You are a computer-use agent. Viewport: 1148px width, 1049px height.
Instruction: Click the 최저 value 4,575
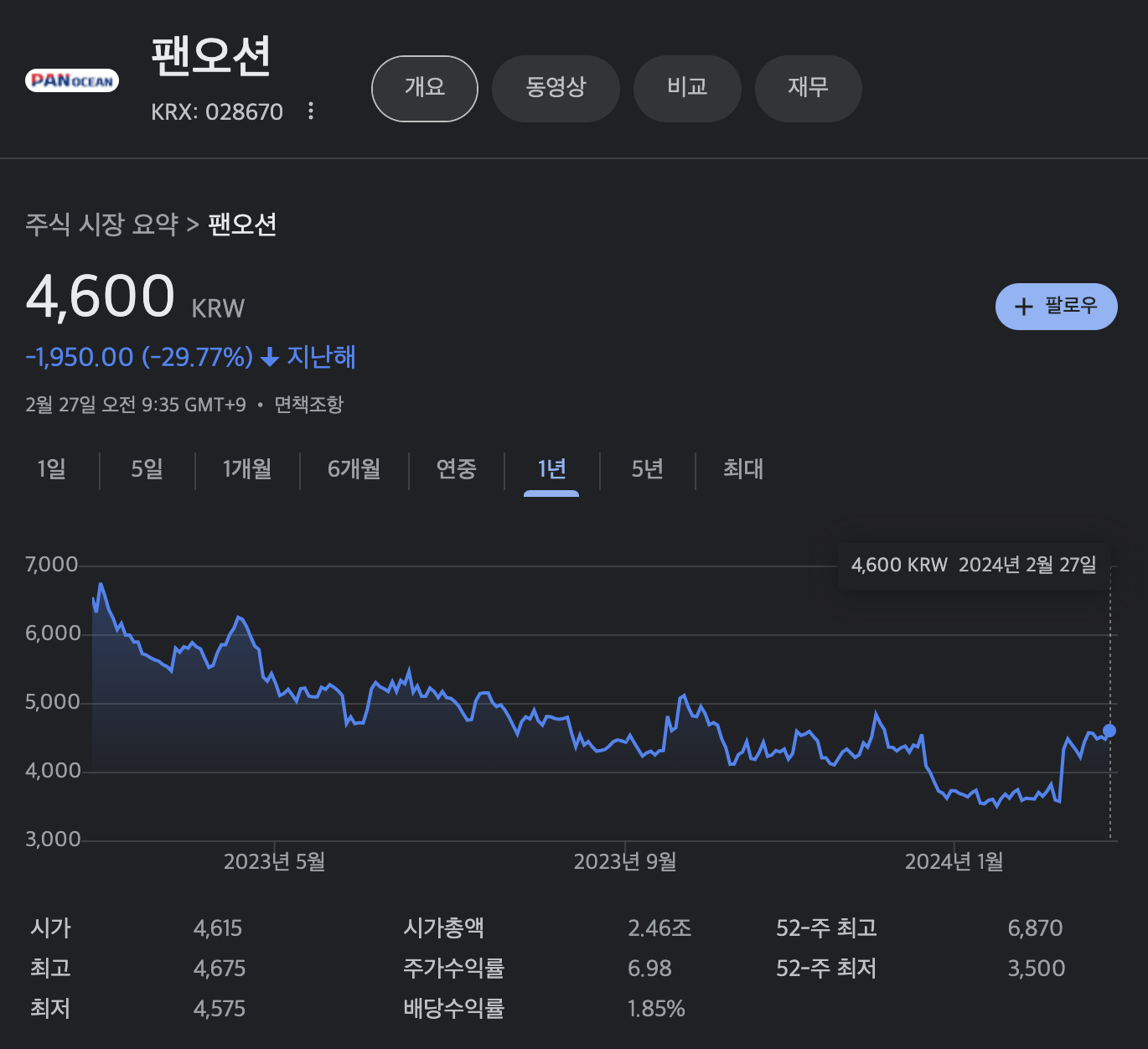[220, 1009]
